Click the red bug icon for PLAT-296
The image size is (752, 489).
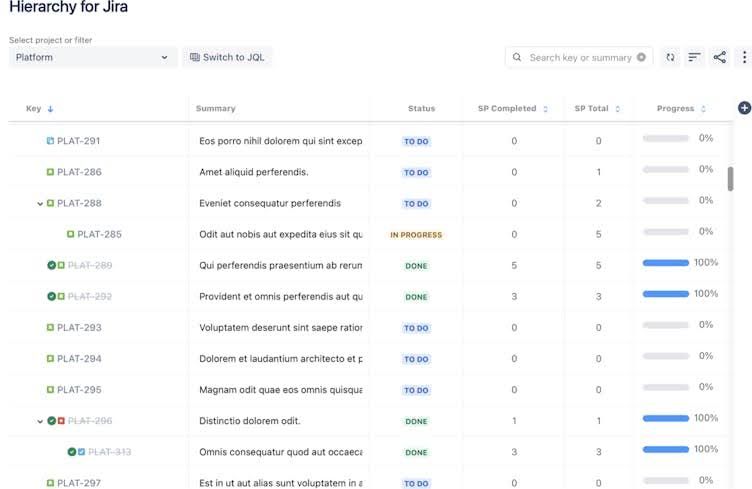[61, 421]
